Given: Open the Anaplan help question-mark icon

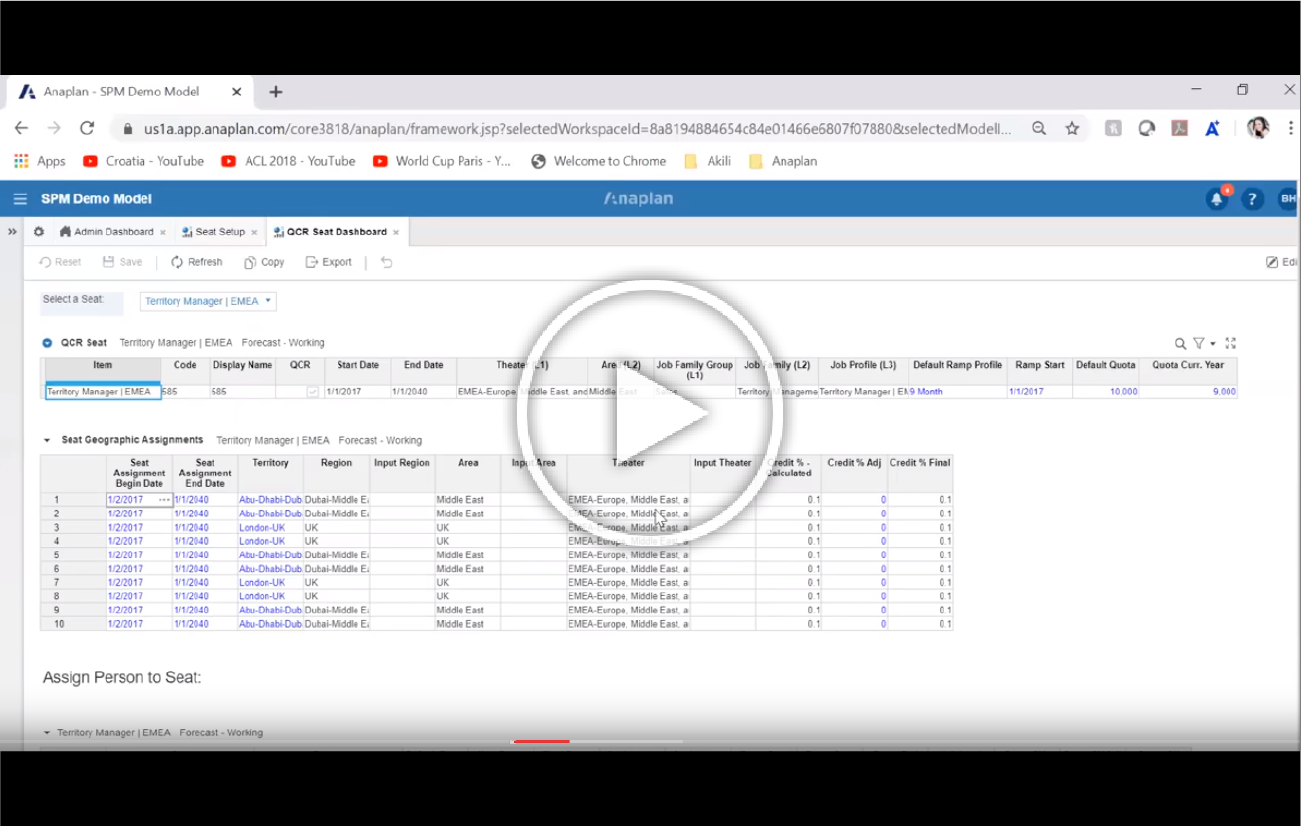Looking at the screenshot, I should [1252, 199].
